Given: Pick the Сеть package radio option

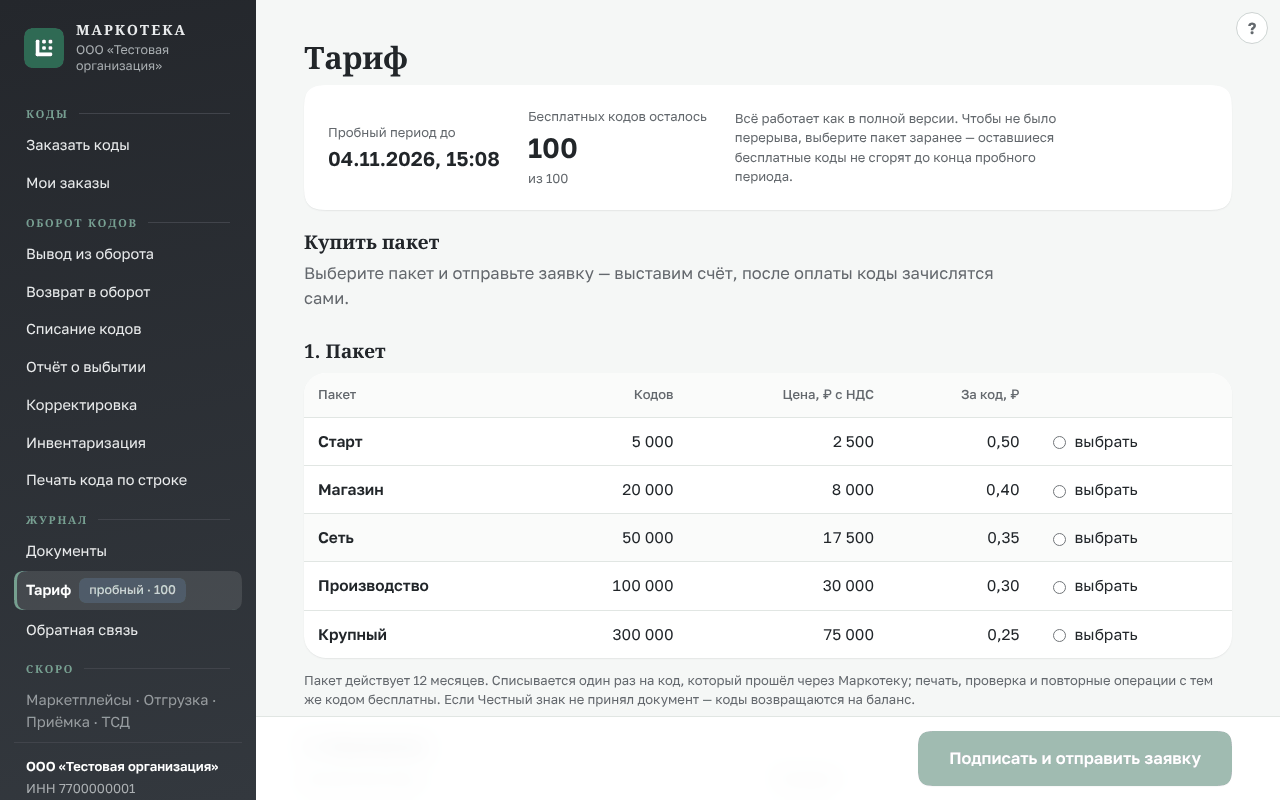Looking at the screenshot, I should point(1059,539).
